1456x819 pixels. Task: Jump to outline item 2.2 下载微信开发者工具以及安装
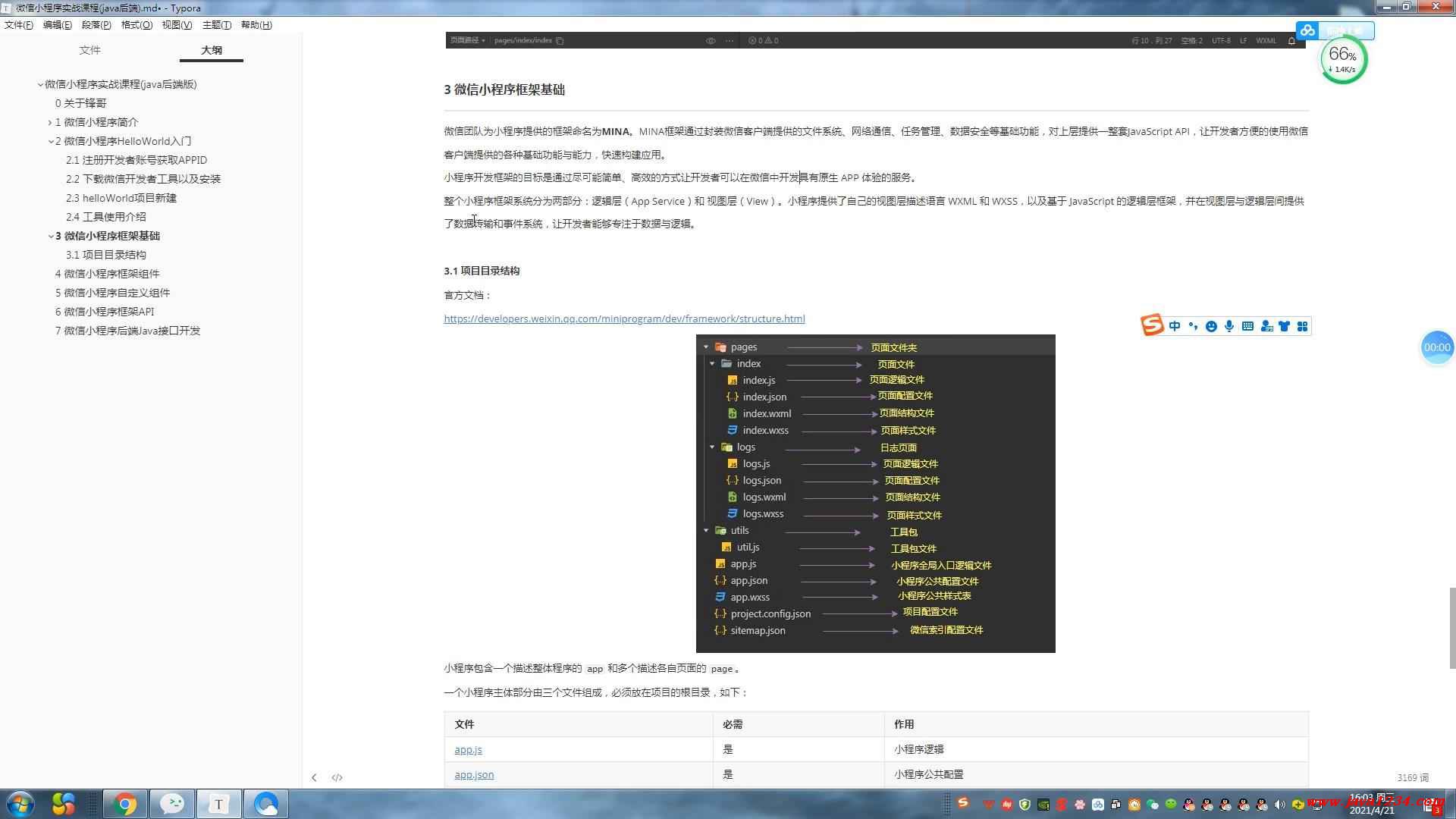(x=143, y=179)
